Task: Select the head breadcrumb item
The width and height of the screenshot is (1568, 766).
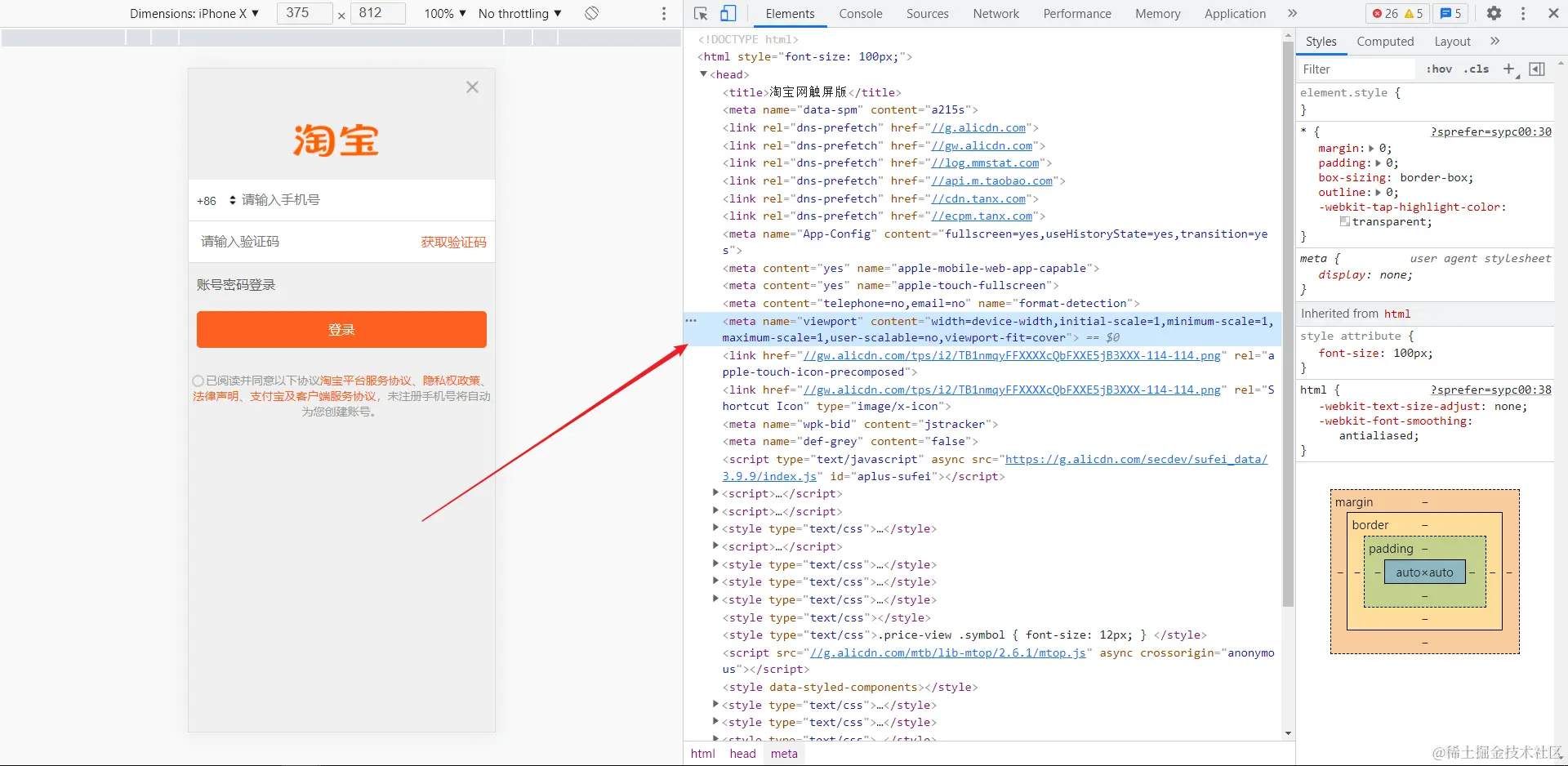Action: point(742,754)
